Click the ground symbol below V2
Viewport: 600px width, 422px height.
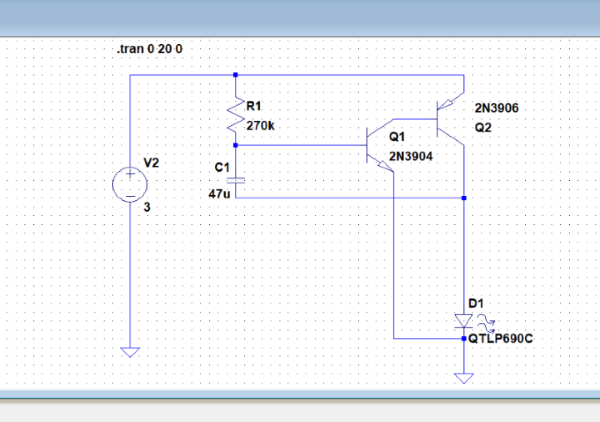pyautogui.click(x=130, y=352)
